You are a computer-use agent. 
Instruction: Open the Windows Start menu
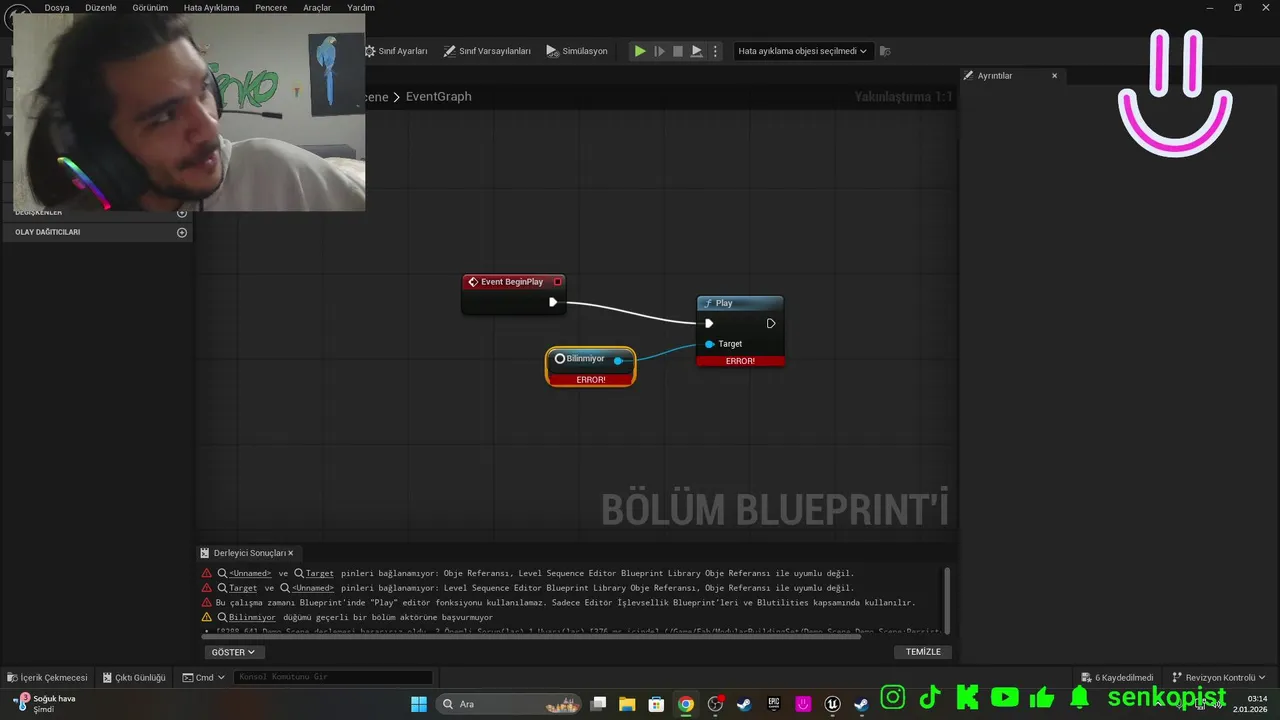[x=419, y=704]
